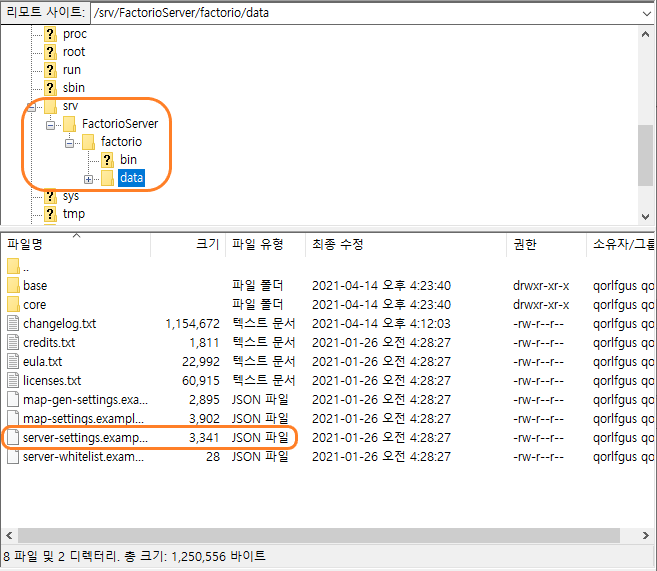
Task: Sort by 파일명 column header
Action: click(x=76, y=244)
